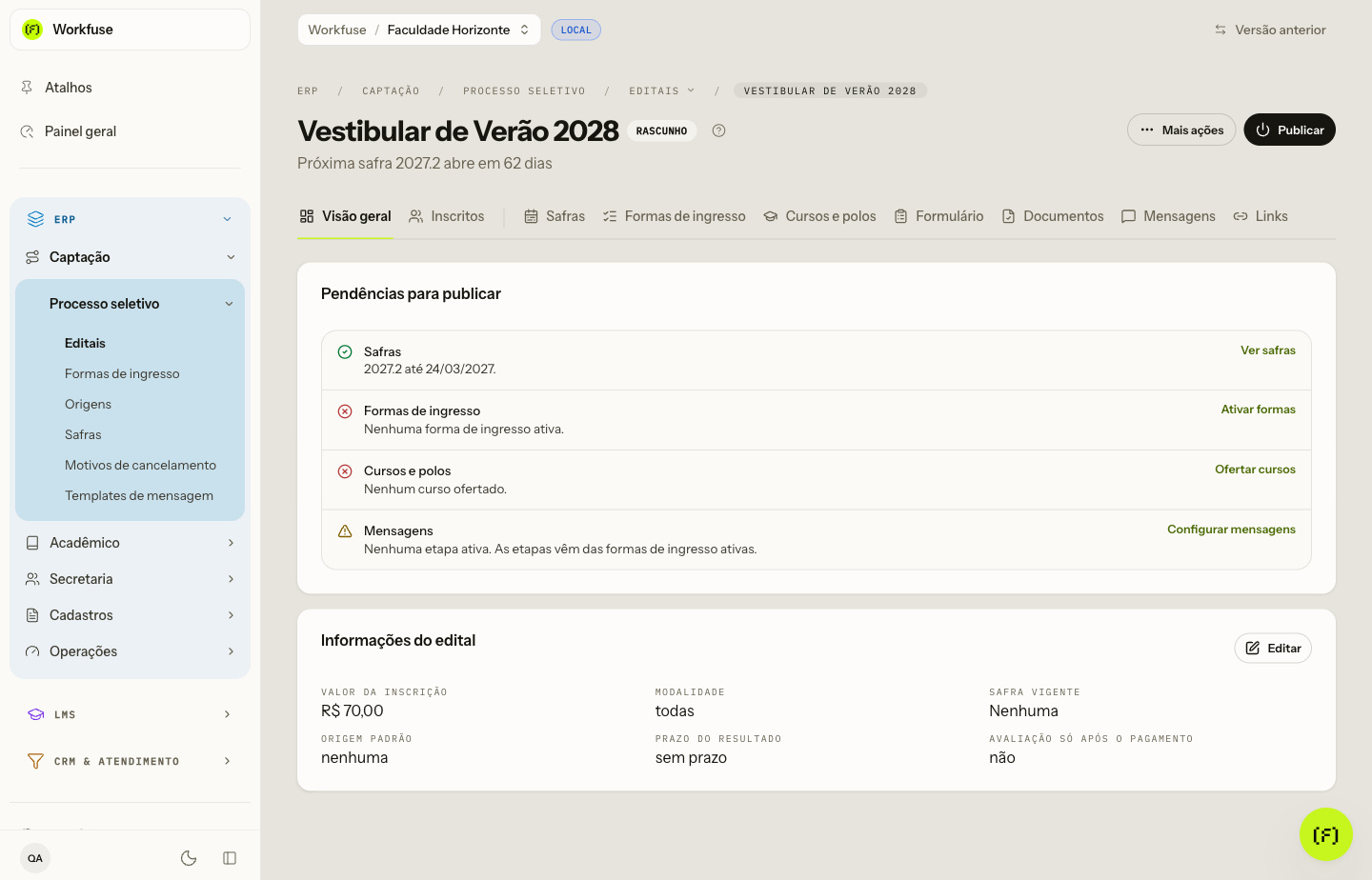This screenshot has width=1372, height=880.
Task: Open the Documentos tab
Action: 1053,216
